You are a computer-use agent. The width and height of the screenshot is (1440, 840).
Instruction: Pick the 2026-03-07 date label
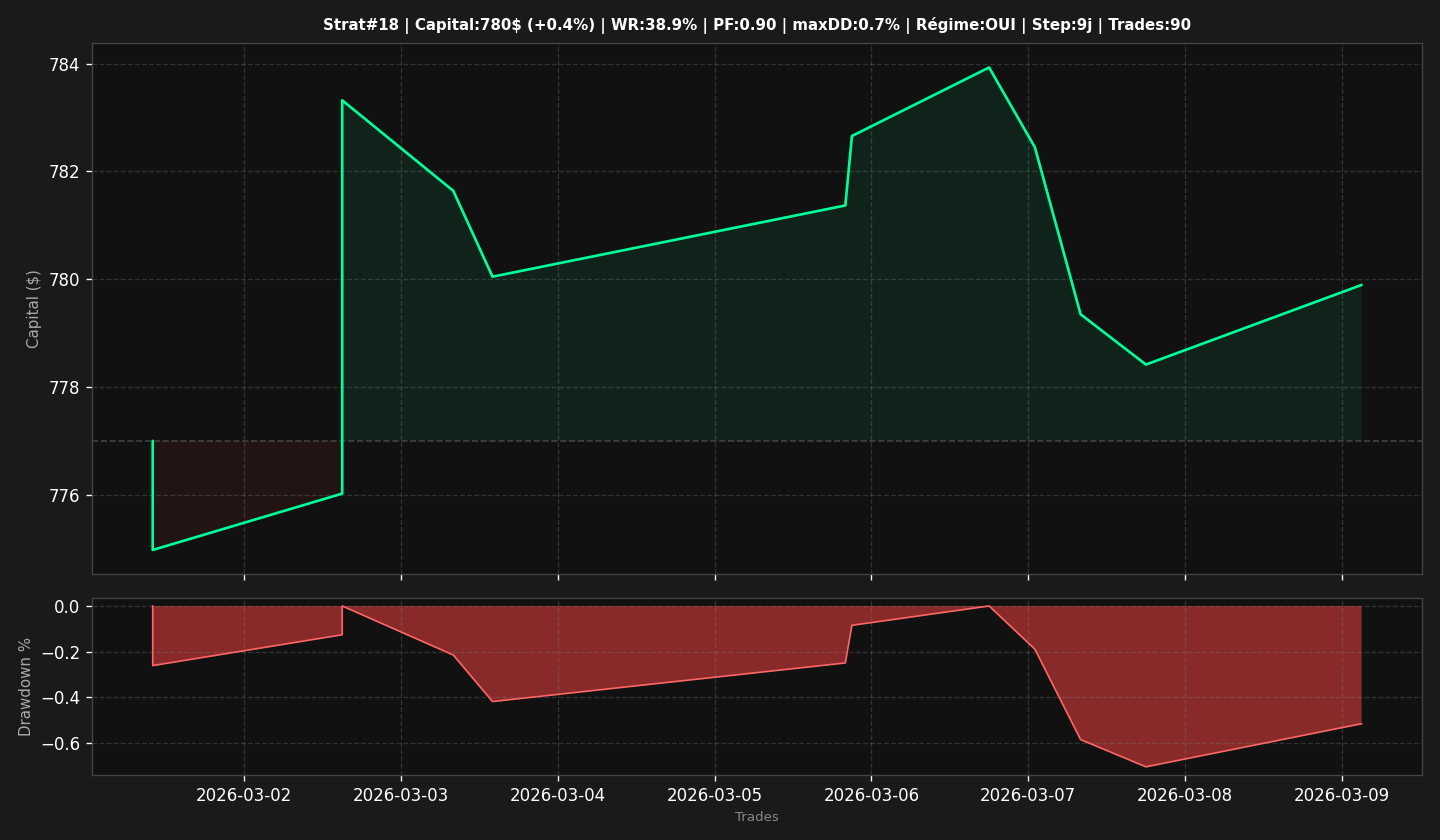(1028, 795)
